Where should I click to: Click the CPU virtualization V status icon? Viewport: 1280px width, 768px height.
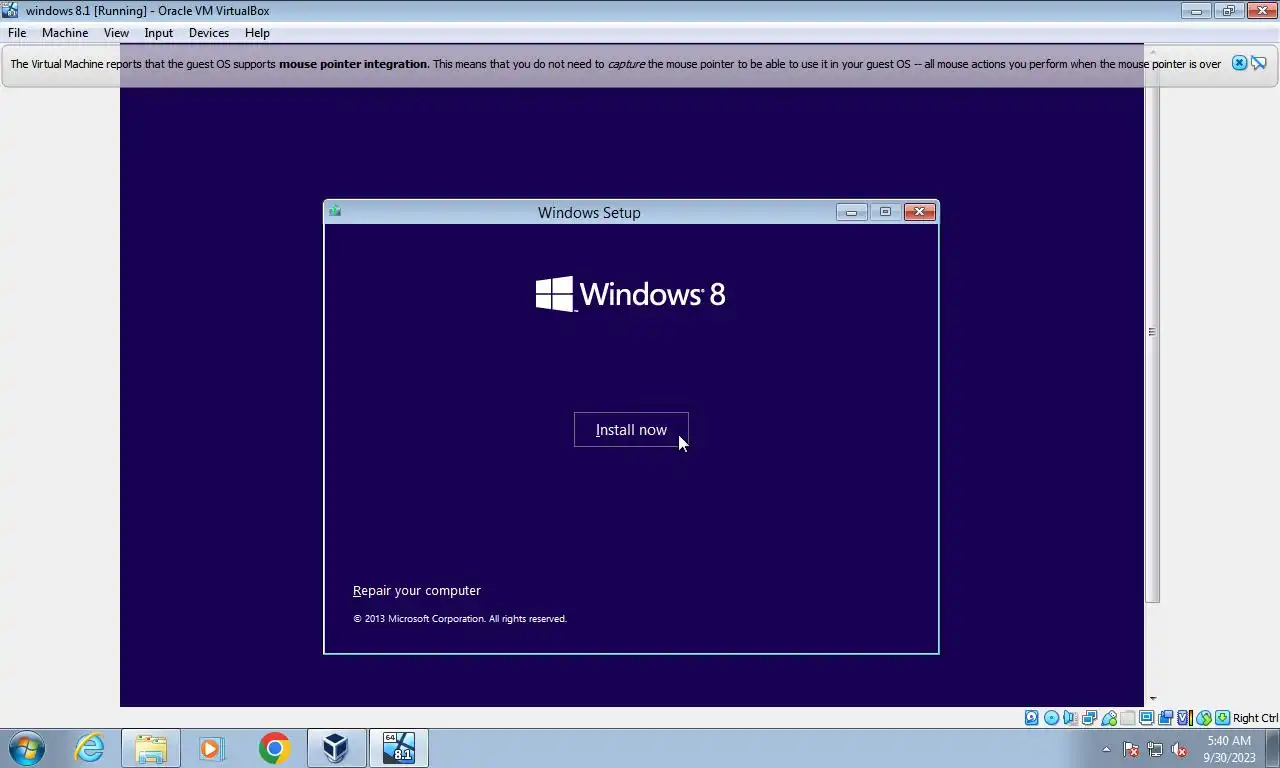click(1184, 718)
